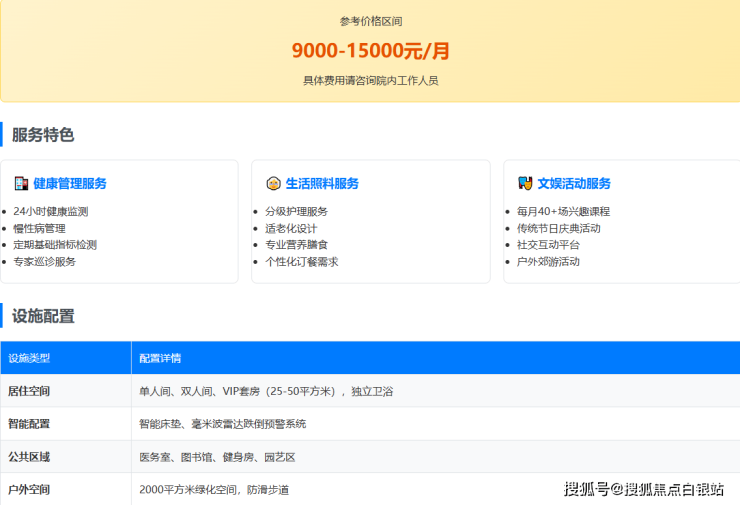Select the 公共区域 table row label
The width and height of the screenshot is (740, 505).
29,457
